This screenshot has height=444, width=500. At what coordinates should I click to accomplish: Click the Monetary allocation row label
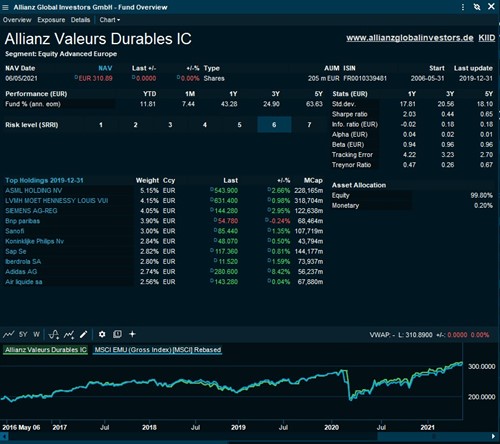coord(345,206)
